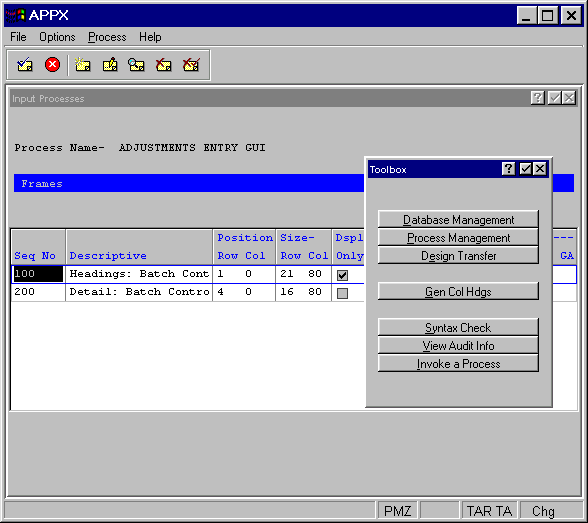Click the Toolbox title bar
This screenshot has height=523, width=588.
[434, 169]
